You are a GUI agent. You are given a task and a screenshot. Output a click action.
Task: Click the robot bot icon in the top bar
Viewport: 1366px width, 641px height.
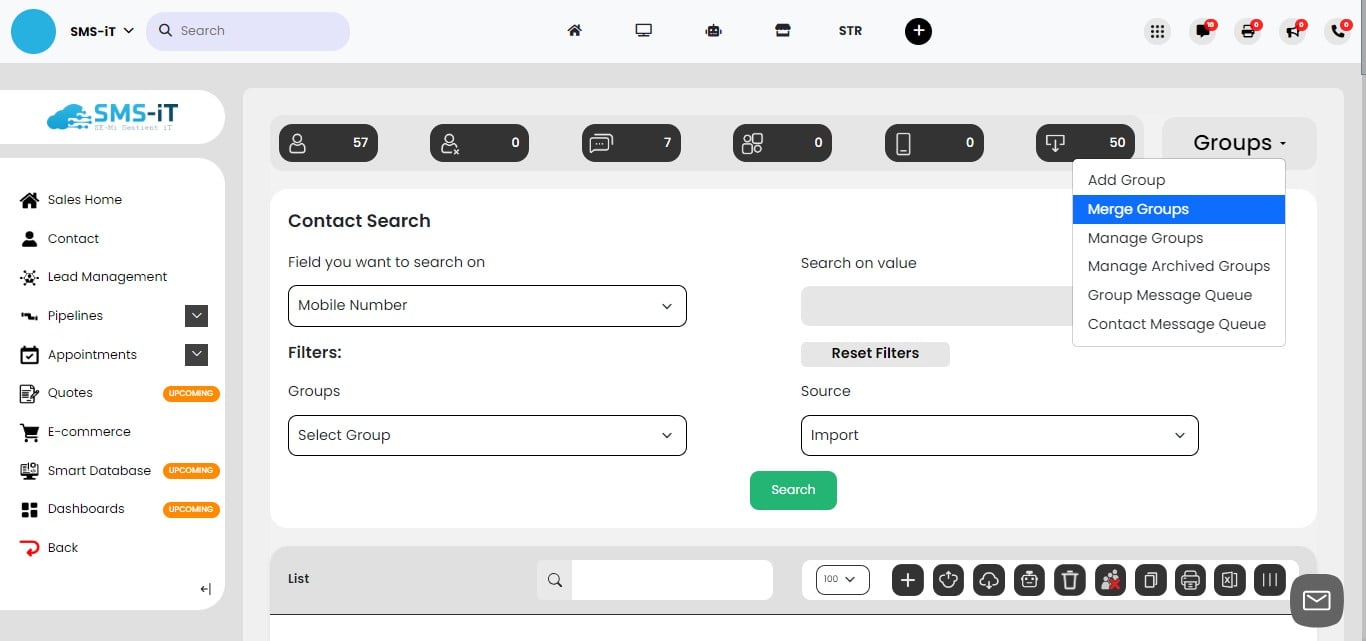(713, 31)
